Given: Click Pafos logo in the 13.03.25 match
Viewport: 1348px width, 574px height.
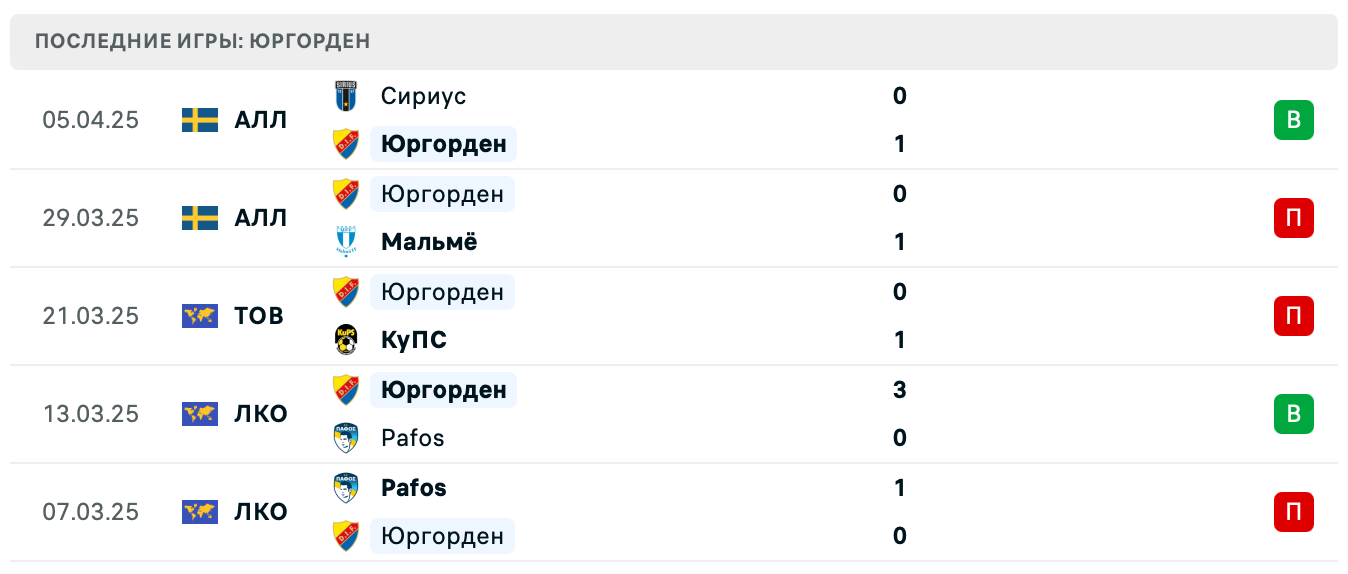Looking at the screenshot, I should click(x=346, y=438).
